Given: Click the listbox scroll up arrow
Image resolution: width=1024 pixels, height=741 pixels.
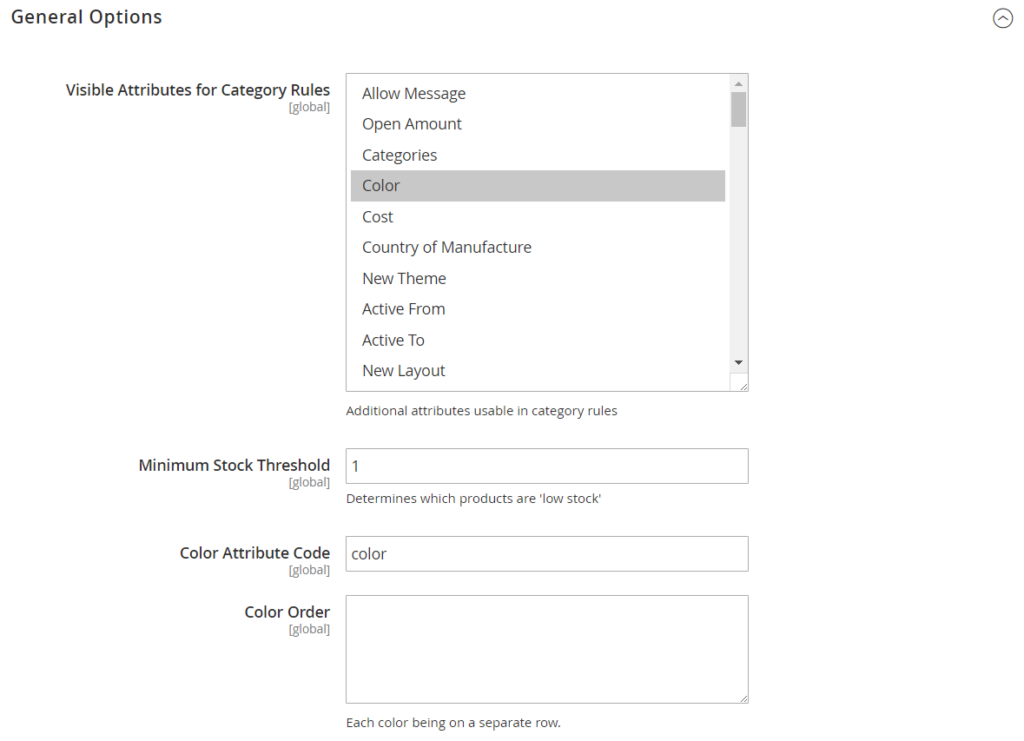Looking at the screenshot, I should (x=738, y=83).
